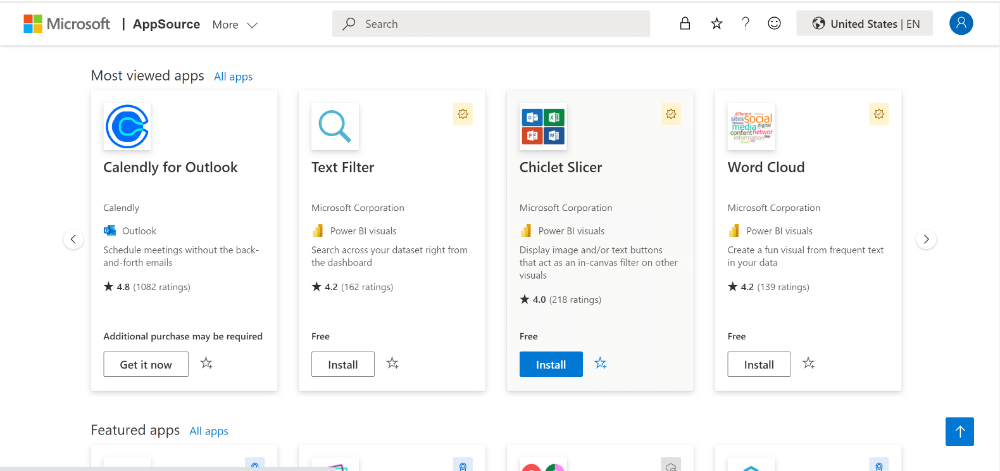
Task: Install the Text Filter visual
Action: (342, 364)
